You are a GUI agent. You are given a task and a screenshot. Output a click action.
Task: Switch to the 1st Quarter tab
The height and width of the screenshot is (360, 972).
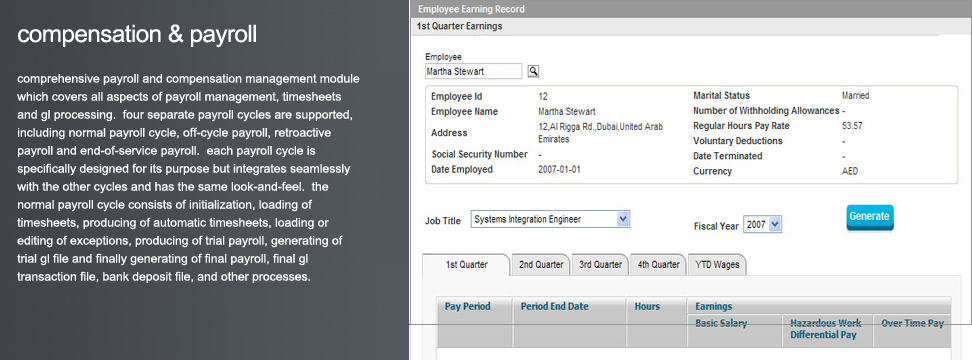466,265
